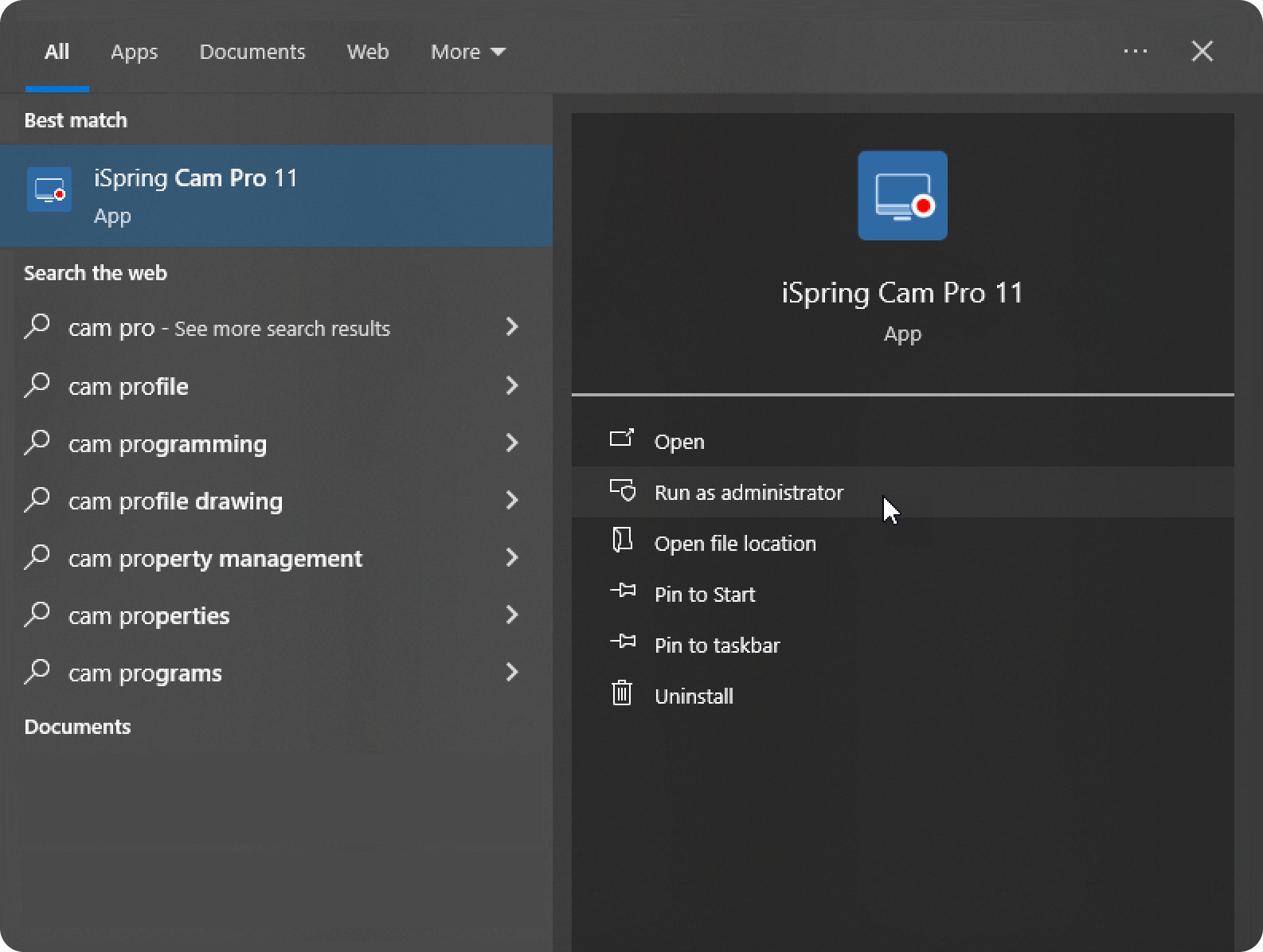This screenshot has height=952, width=1263.
Task: Choose Open file location
Action: tap(903, 543)
